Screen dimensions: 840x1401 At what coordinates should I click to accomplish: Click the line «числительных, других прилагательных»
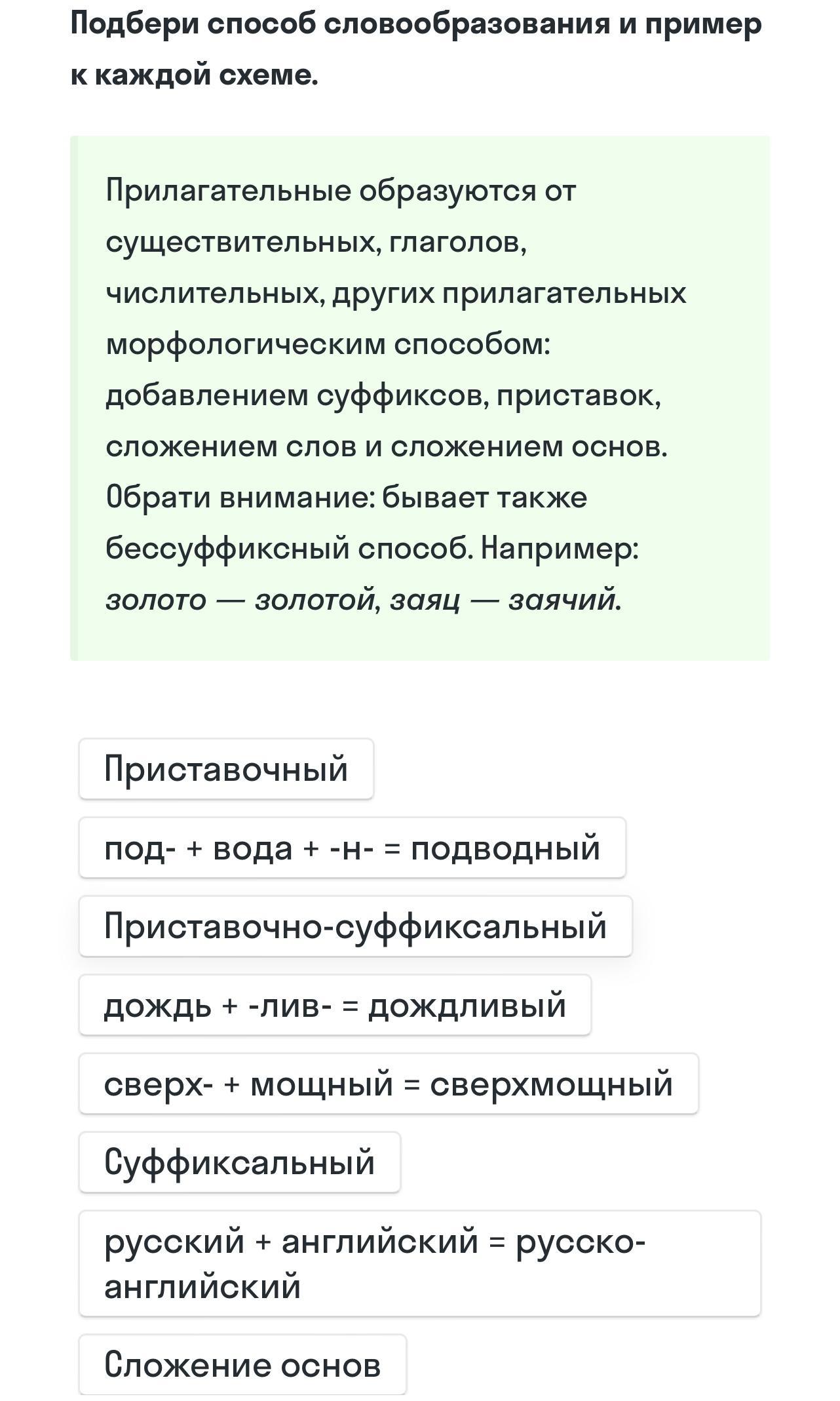pyautogui.click(x=396, y=293)
